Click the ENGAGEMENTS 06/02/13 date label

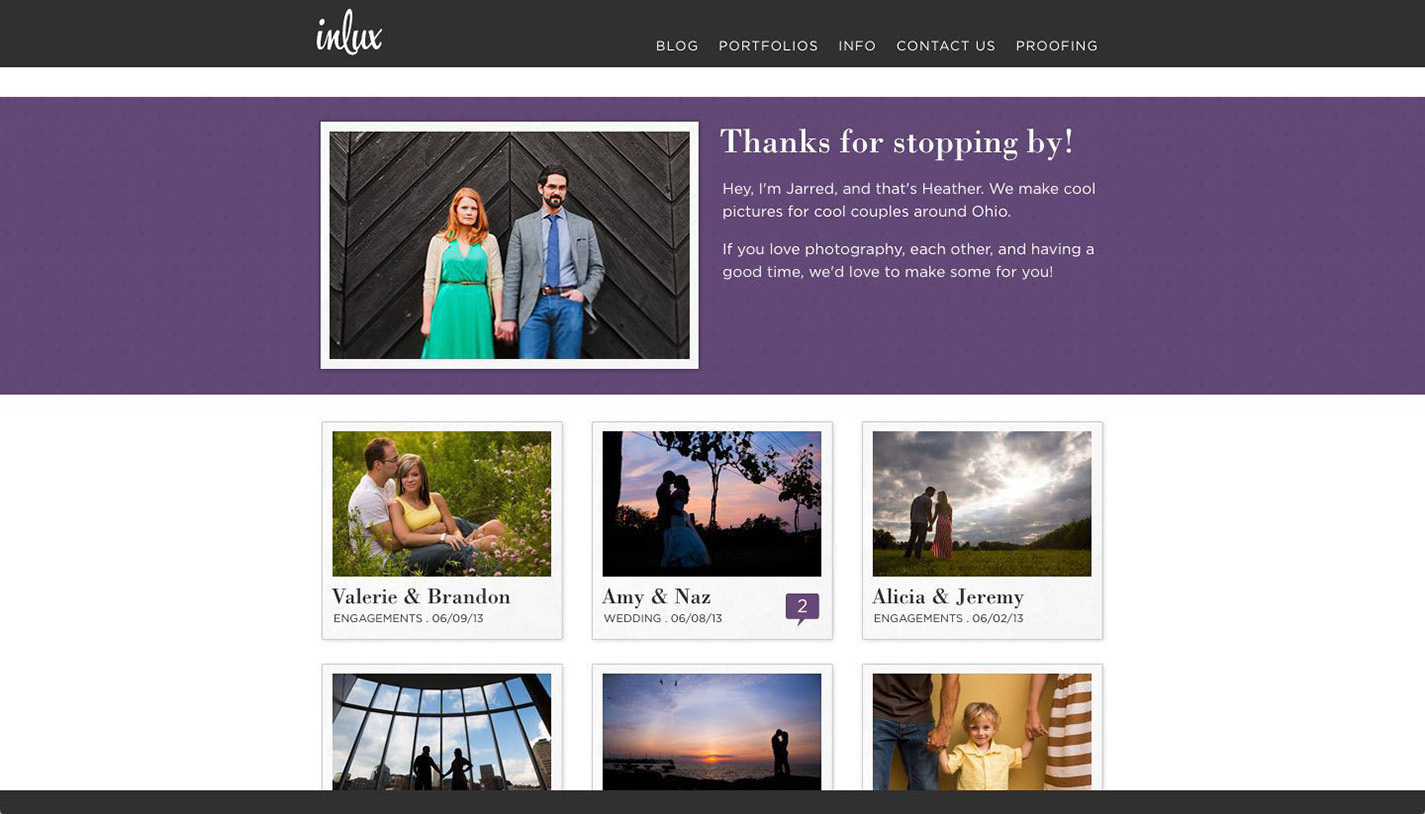pos(947,618)
